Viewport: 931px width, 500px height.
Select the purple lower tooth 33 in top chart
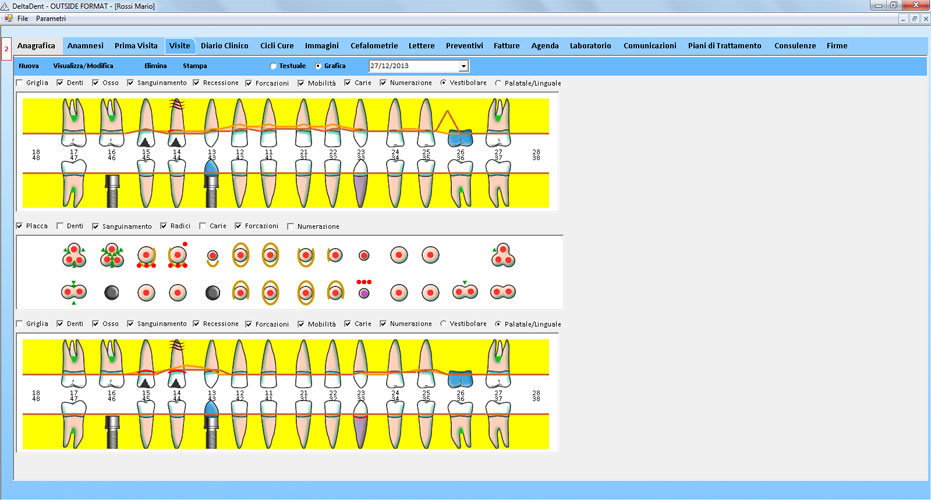pyautogui.click(x=360, y=184)
